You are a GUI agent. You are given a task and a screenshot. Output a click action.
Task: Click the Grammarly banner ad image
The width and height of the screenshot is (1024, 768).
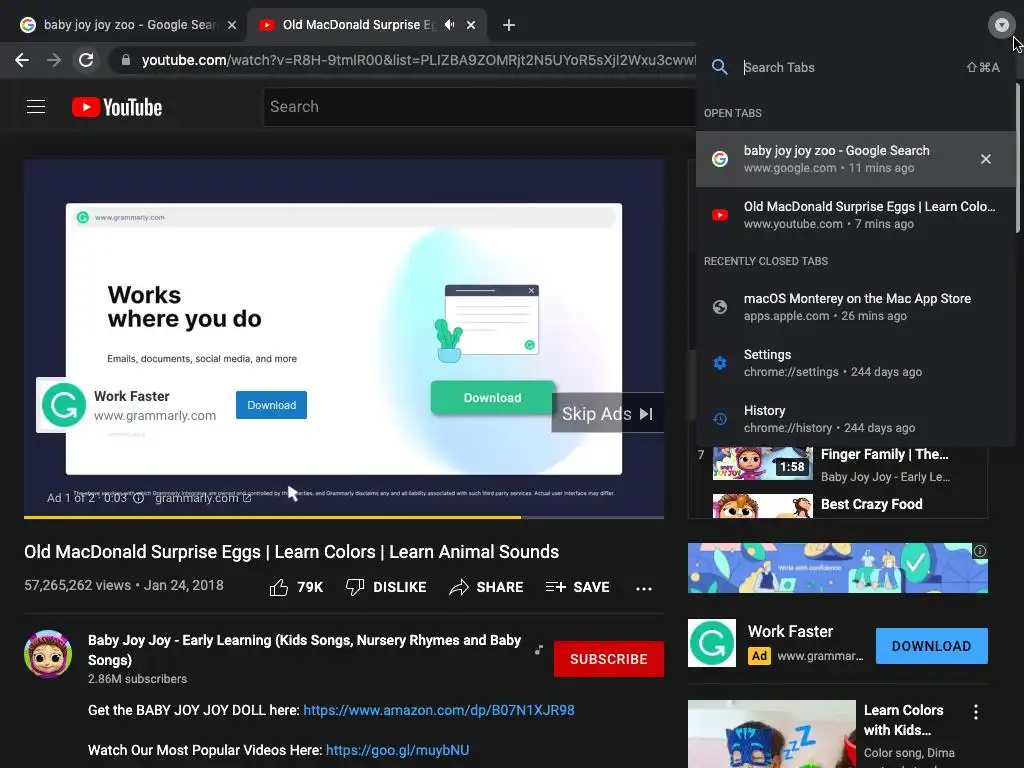click(837, 568)
